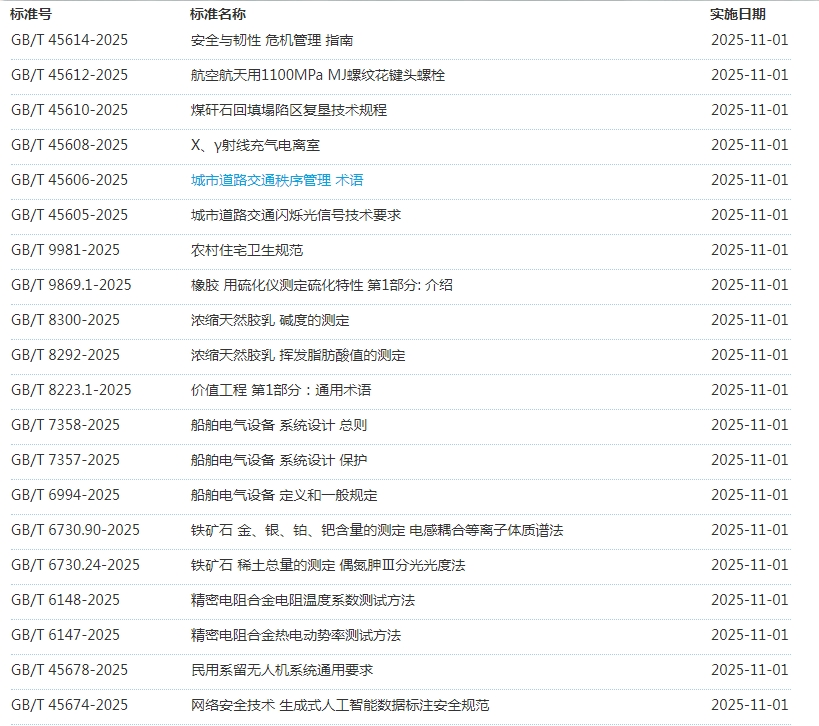
Task: Click 船舶电气设备 系统设计 总则 title
Action: click(x=279, y=425)
